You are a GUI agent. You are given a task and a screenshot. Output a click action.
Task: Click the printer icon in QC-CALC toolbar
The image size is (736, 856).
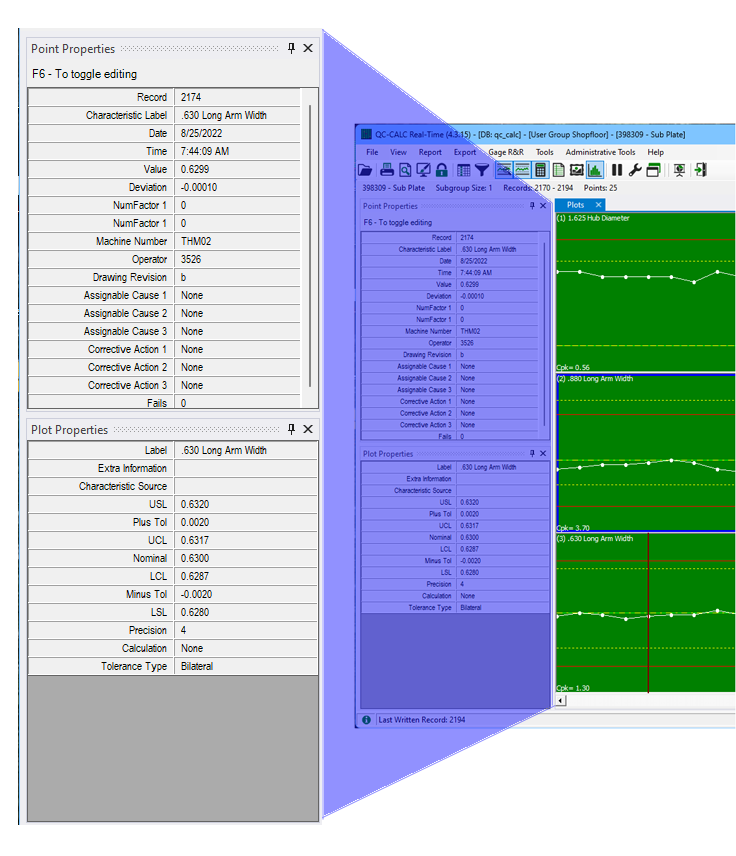387,170
